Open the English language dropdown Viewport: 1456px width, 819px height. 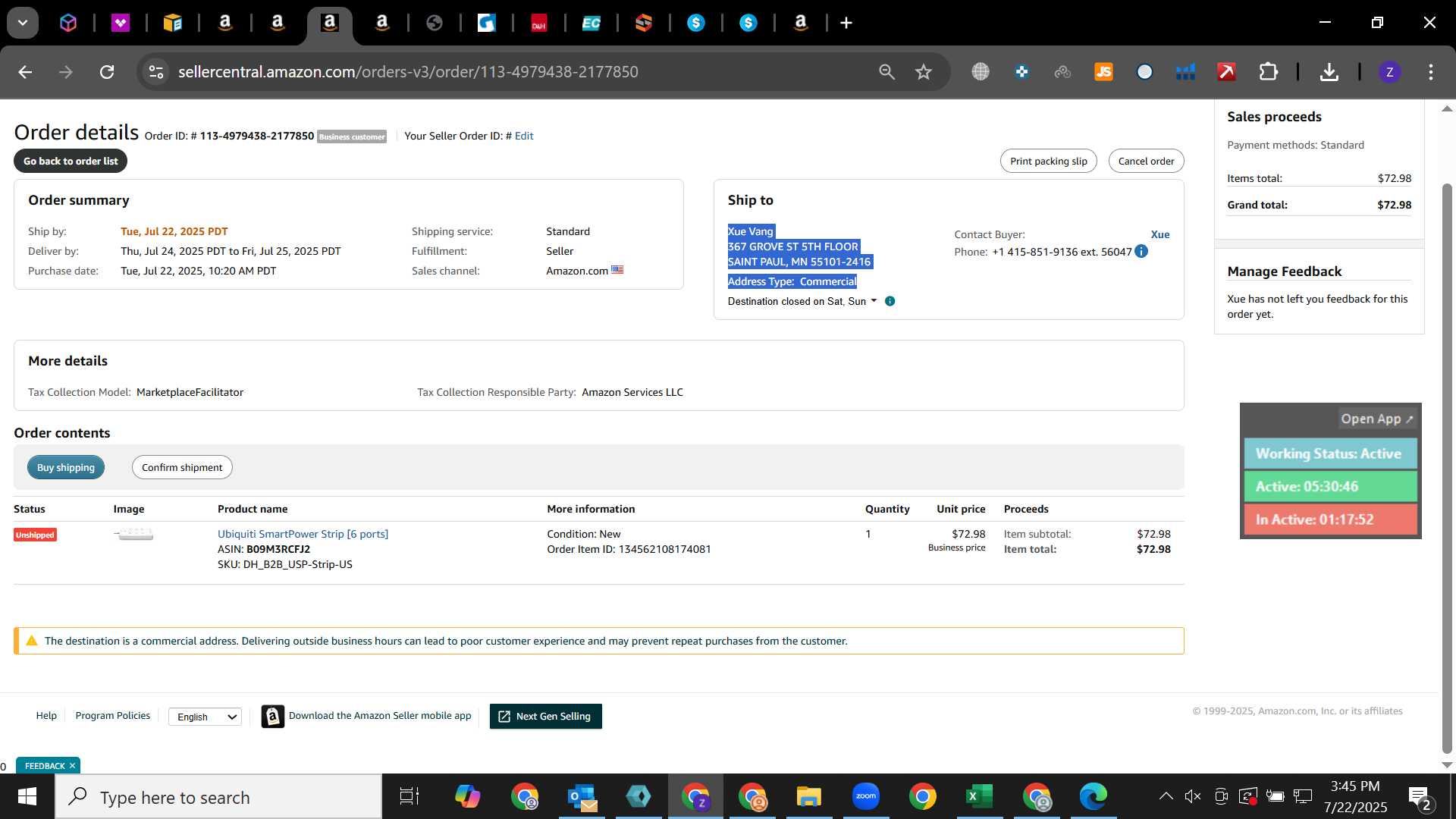(x=205, y=717)
